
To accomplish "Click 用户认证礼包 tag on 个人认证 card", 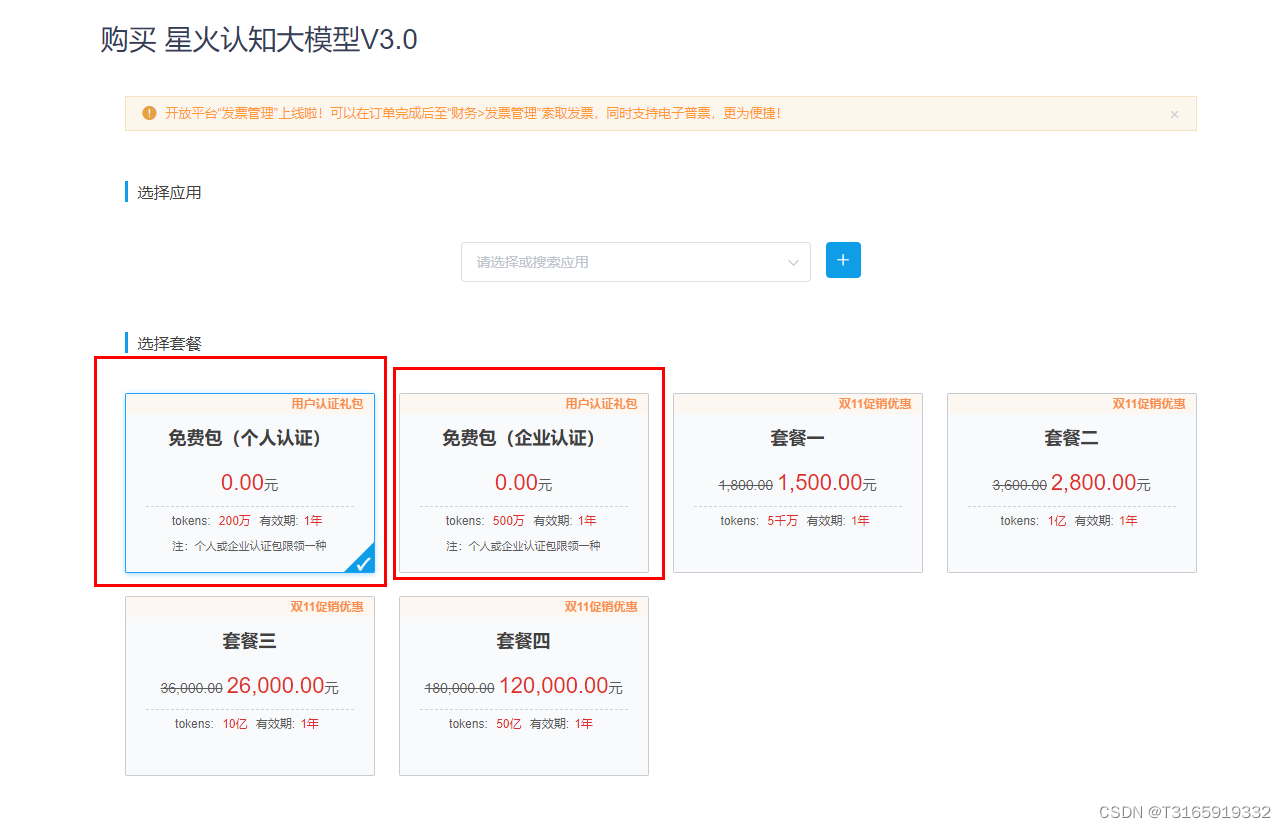I will (x=327, y=404).
